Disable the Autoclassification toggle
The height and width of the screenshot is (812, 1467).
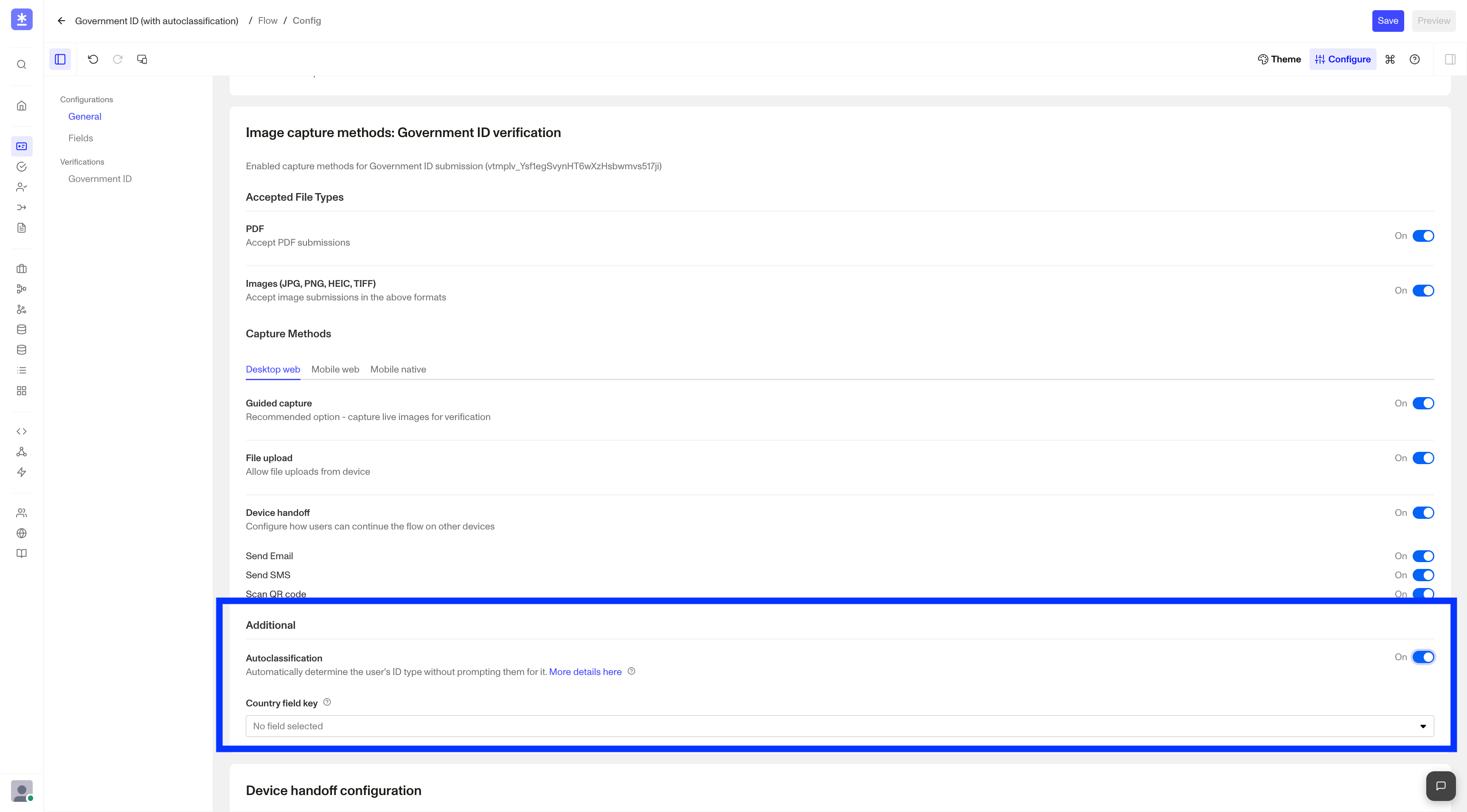[x=1423, y=657]
